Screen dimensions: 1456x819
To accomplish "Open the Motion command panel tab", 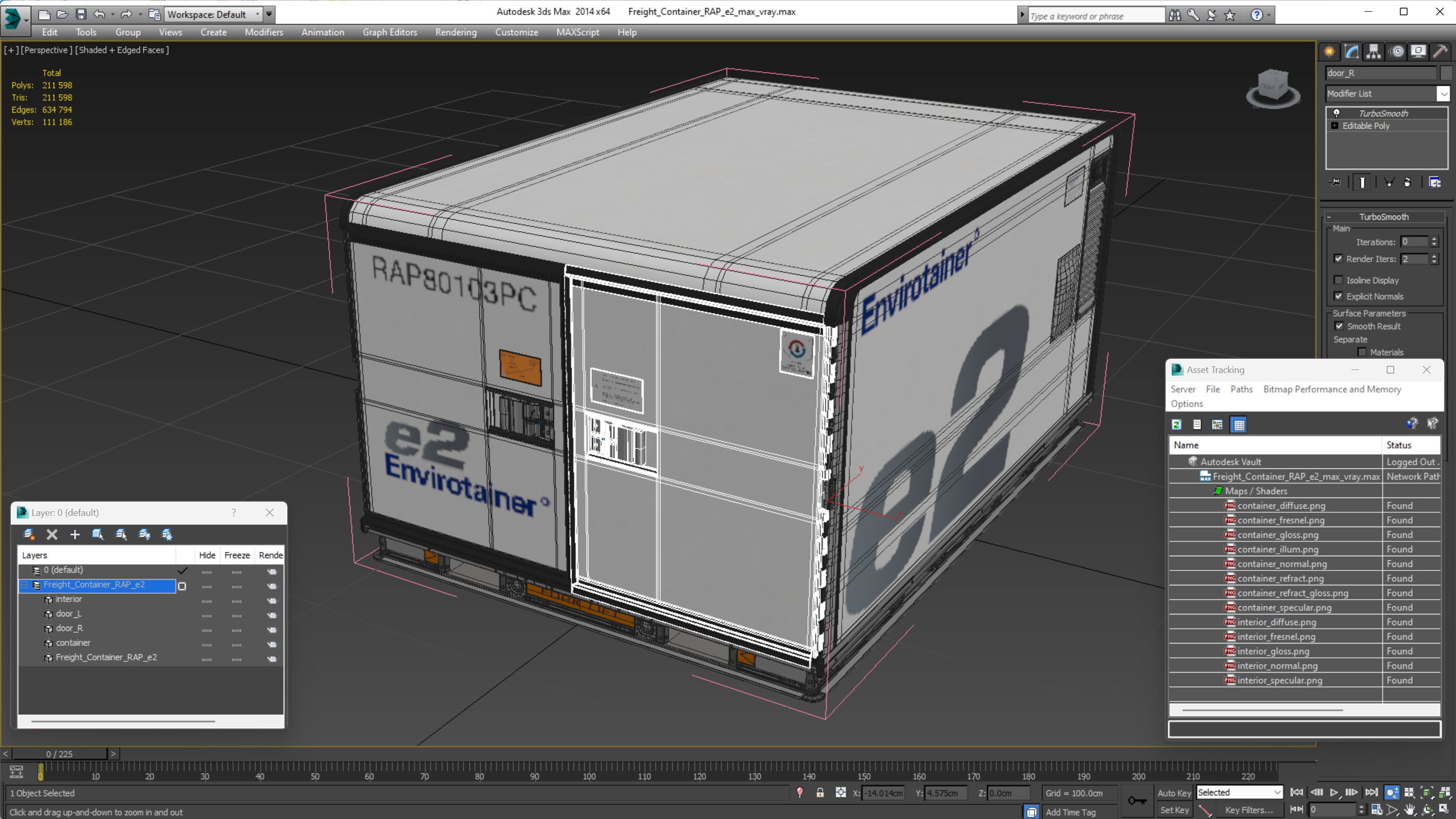I will pos(1397,52).
